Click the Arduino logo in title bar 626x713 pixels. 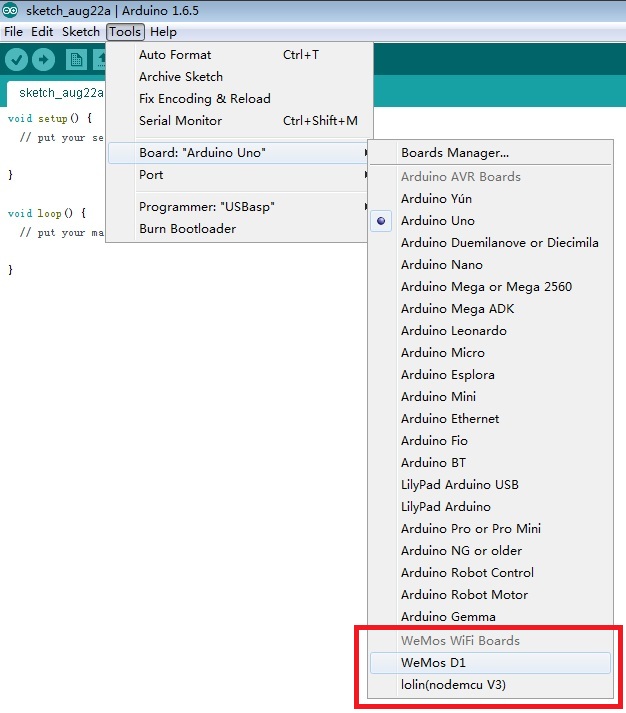pos(10,10)
